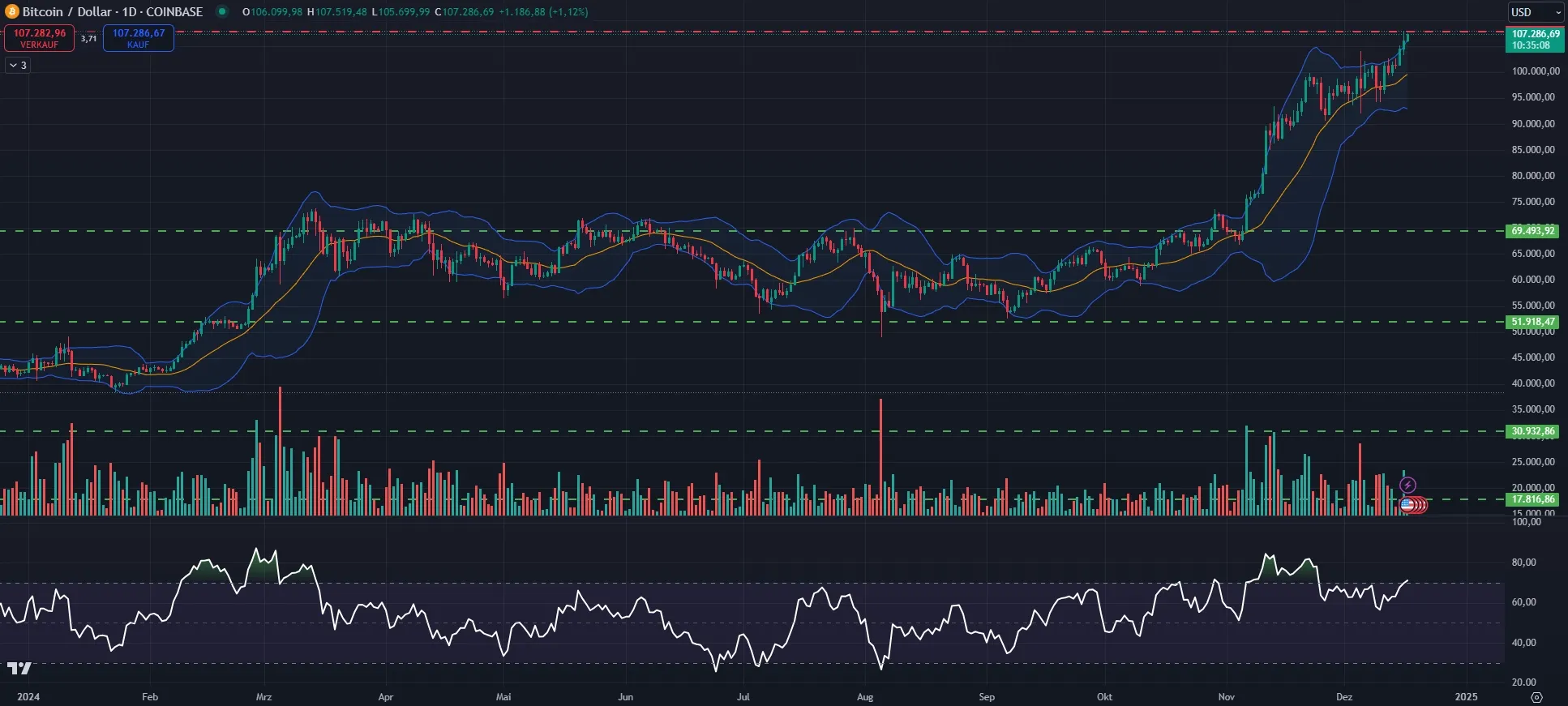Click the 30.932,86 green price label
Image resolution: width=1568 pixels, height=706 pixels.
[x=1532, y=431]
